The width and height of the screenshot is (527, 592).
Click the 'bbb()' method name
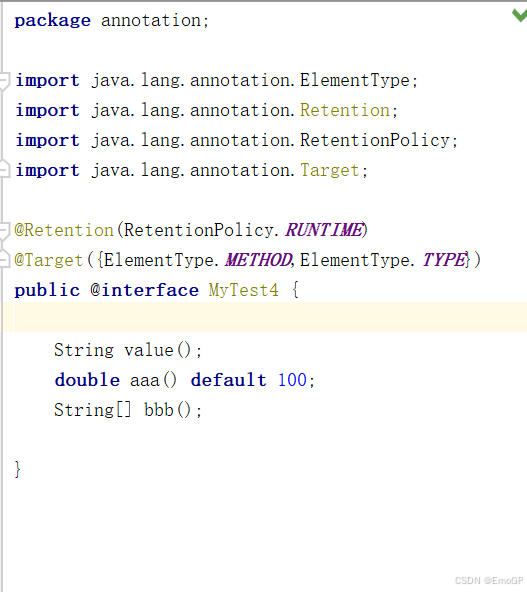168,410
